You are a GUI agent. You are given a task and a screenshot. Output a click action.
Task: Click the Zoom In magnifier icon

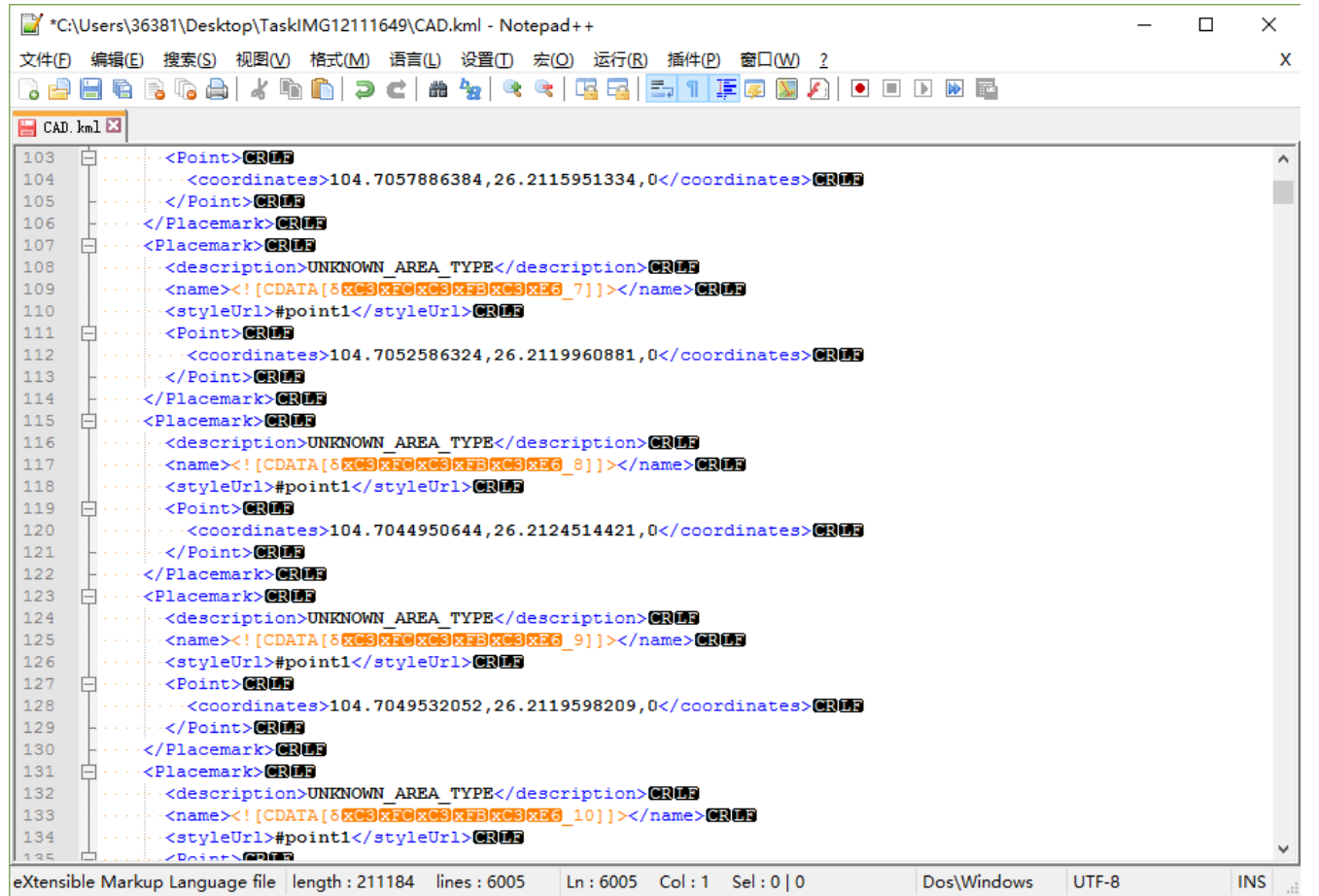click(512, 89)
